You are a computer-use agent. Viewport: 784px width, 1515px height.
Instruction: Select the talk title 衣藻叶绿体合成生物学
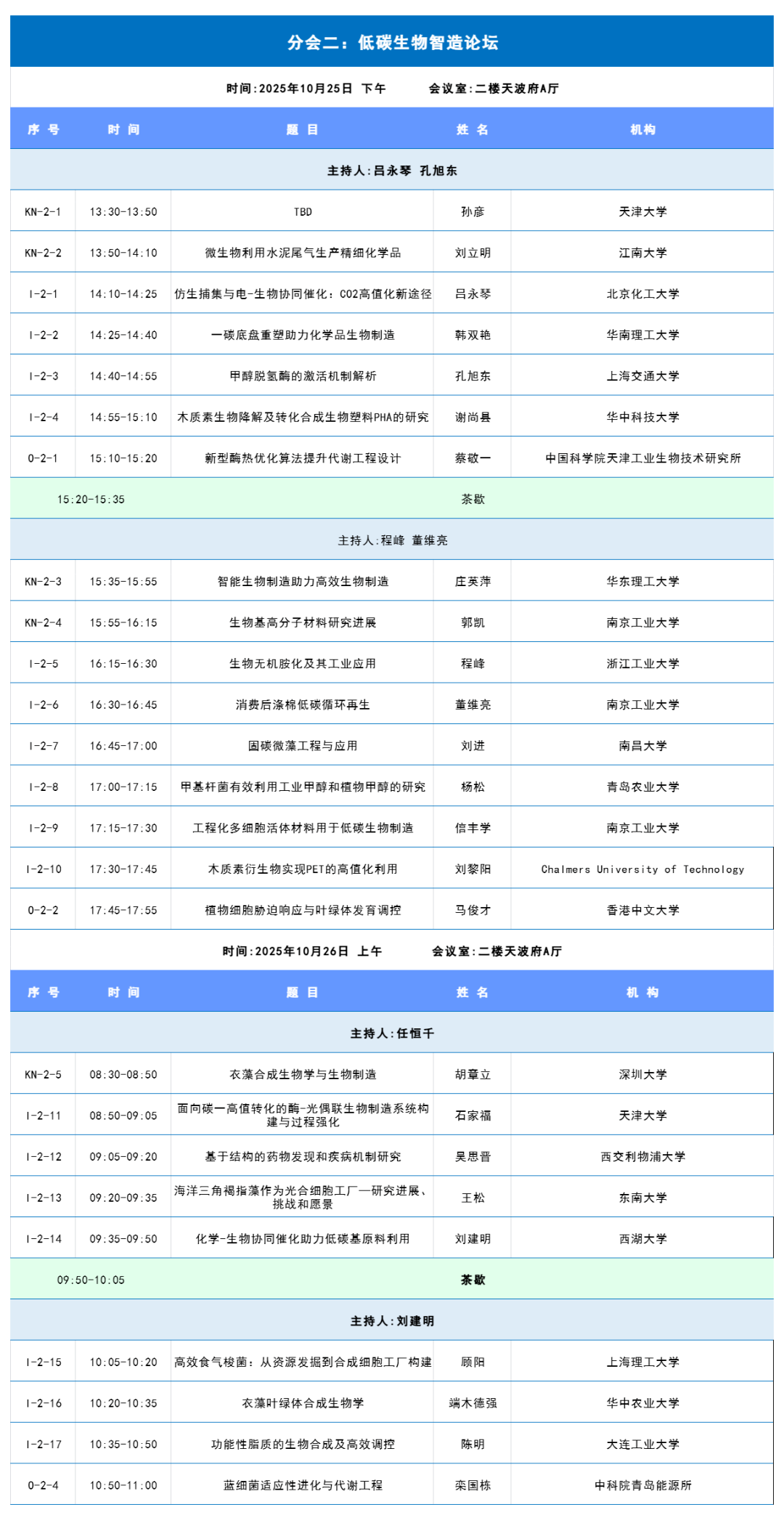(303, 1403)
